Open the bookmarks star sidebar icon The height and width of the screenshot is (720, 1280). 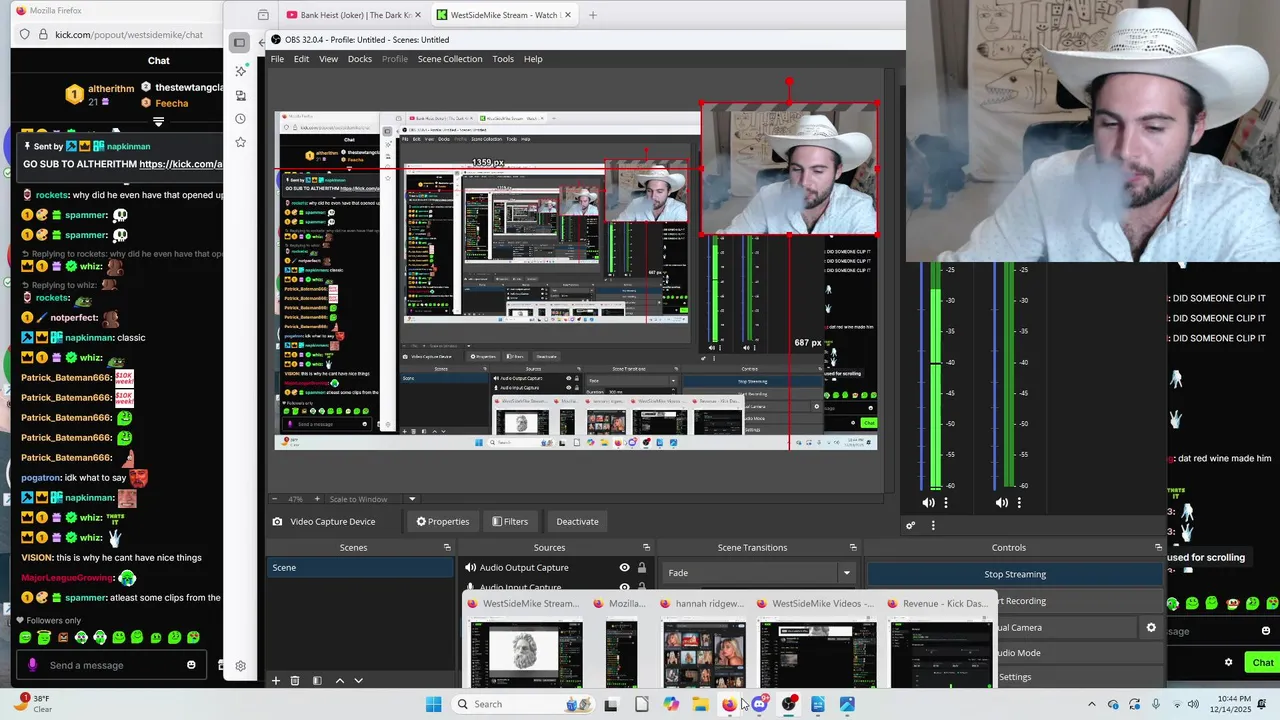point(240,143)
